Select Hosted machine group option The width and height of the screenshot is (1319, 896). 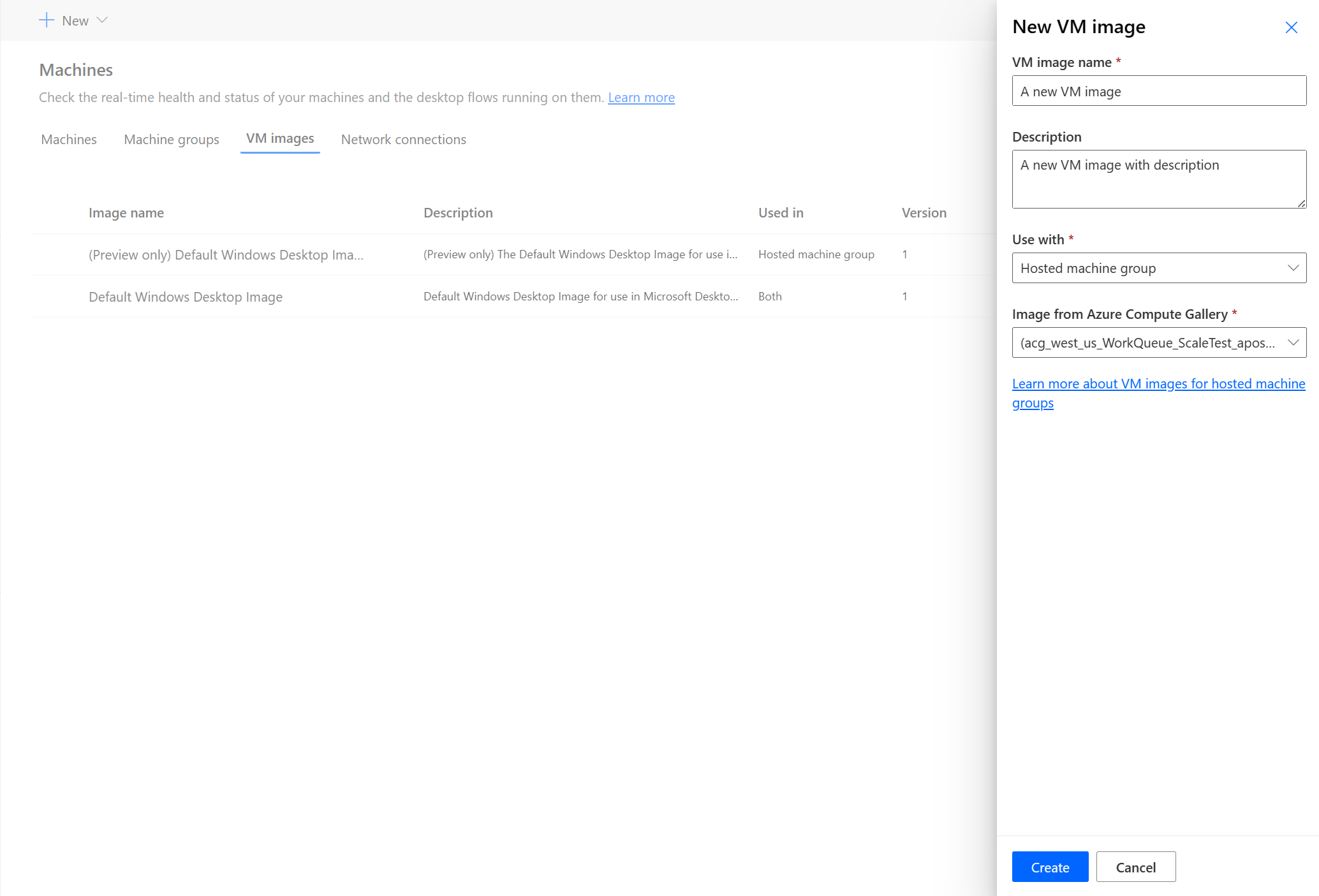1159,267
